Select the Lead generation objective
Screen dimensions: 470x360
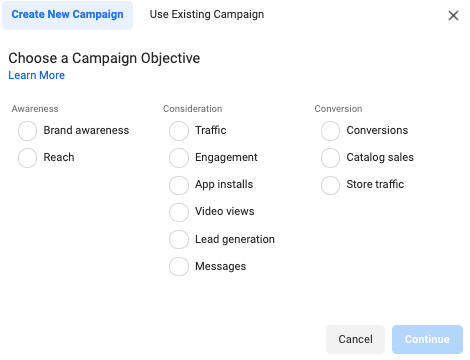coord(179,239)
